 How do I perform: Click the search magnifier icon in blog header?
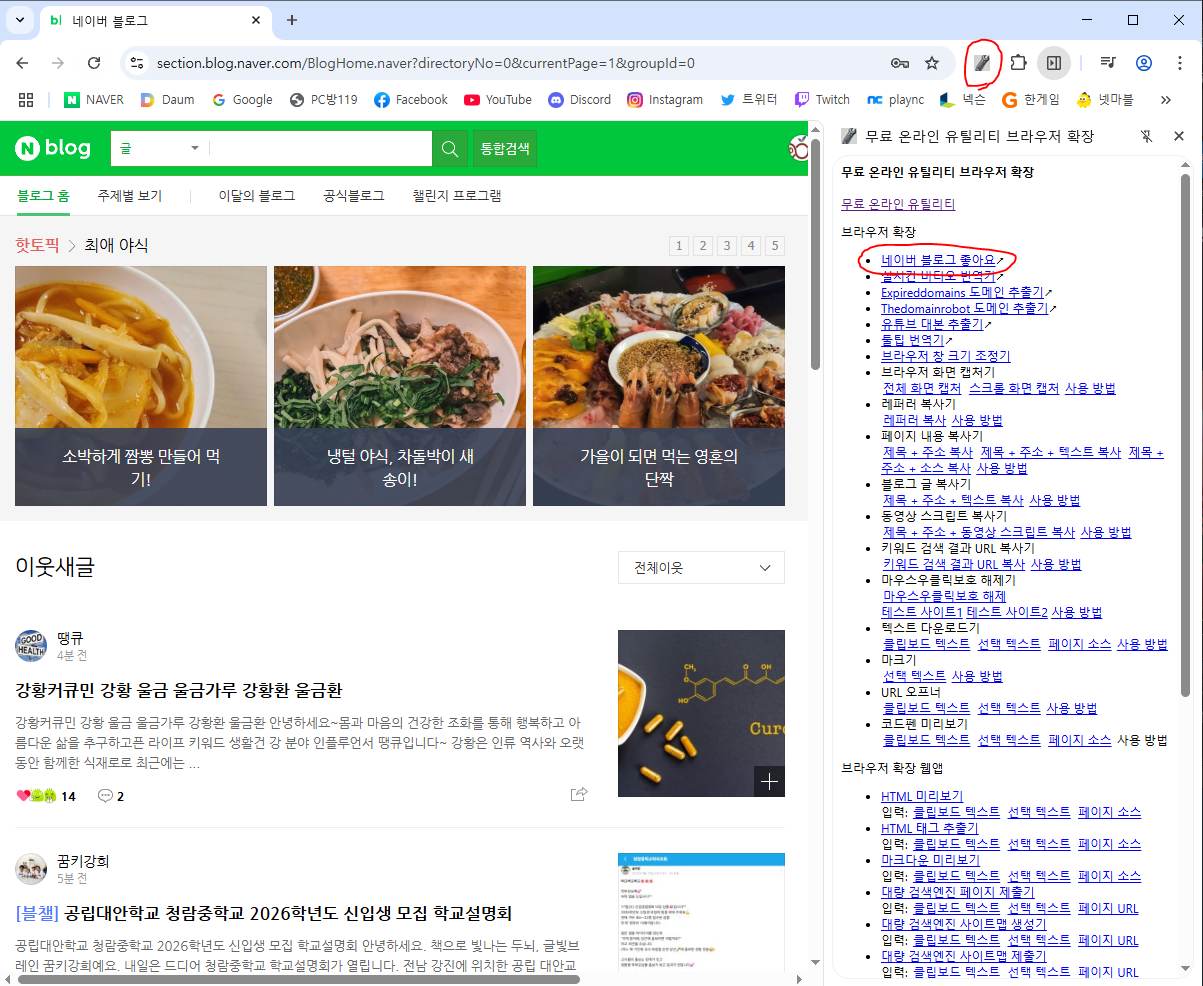450,149
